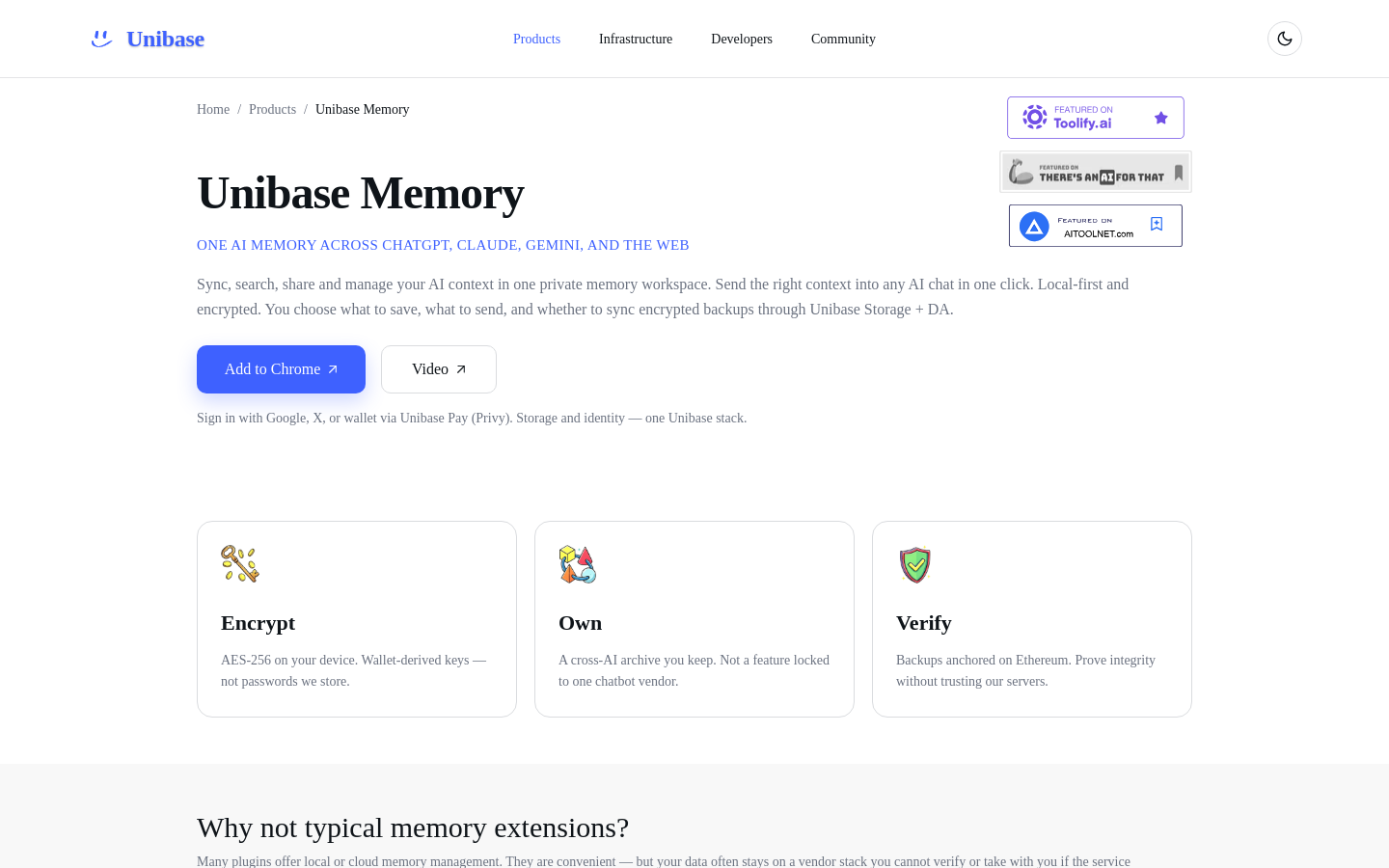Click the star icon on Toolify badge
Viewport: 1389px width, 868px height.
click(x=1161, y=118)
